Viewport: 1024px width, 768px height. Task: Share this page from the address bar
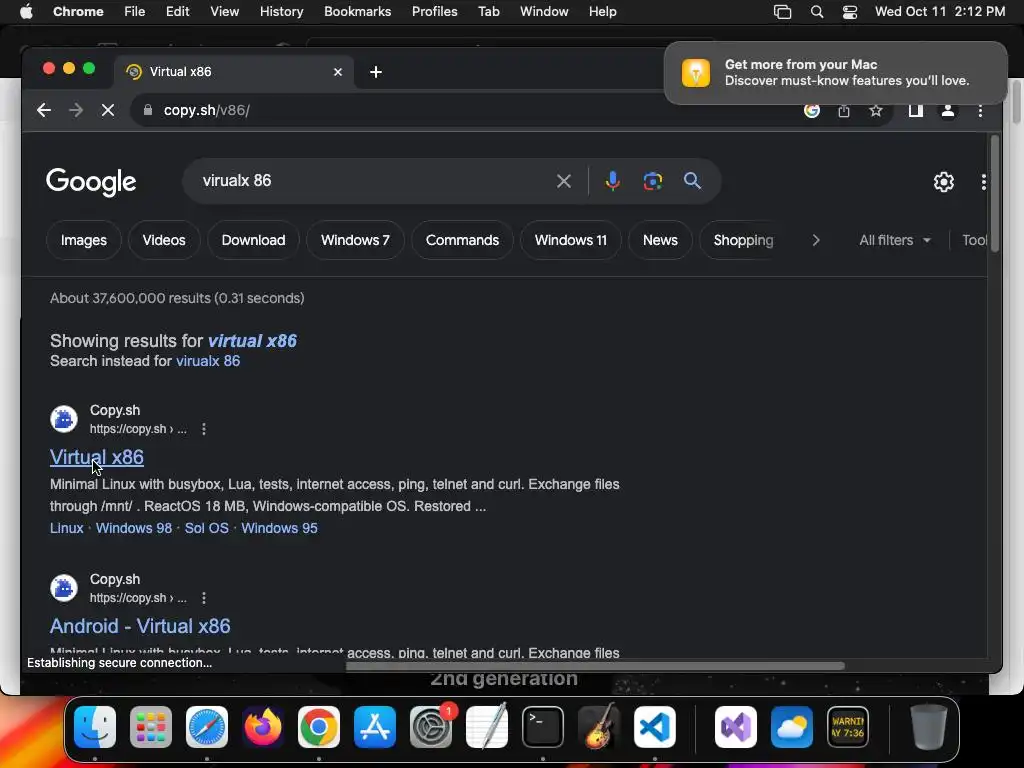click(x=844, y=111)
